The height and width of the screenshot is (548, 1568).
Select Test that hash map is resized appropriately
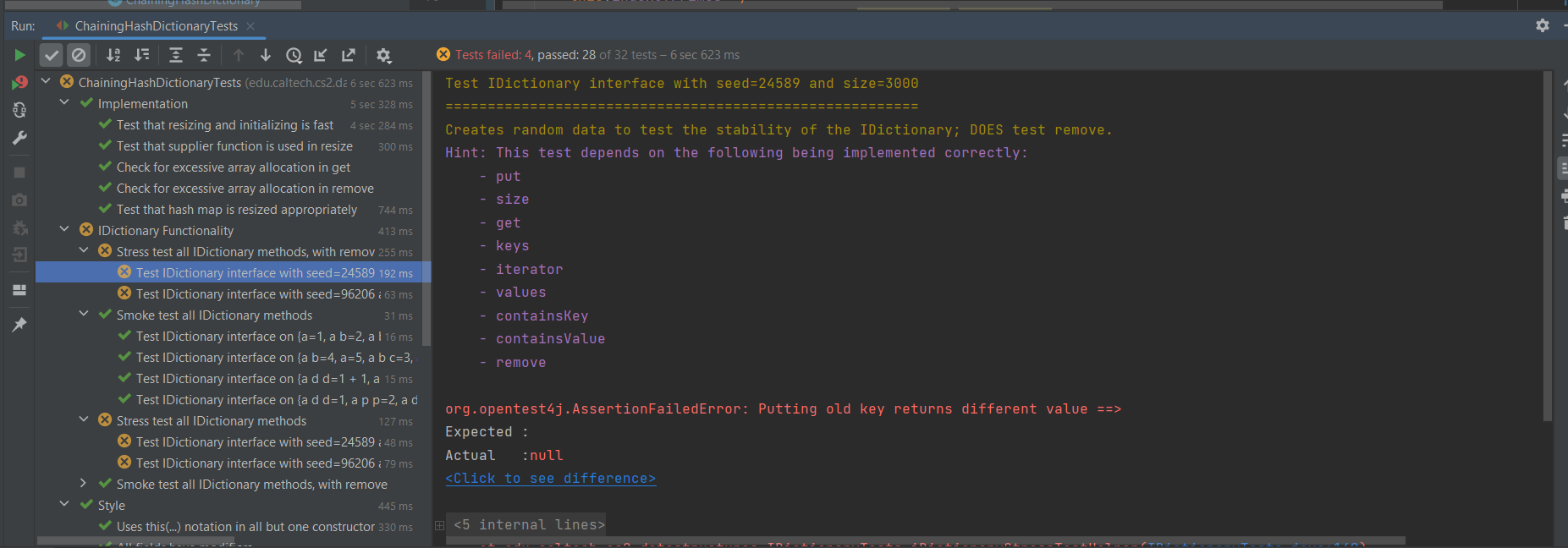coord(236,210)
